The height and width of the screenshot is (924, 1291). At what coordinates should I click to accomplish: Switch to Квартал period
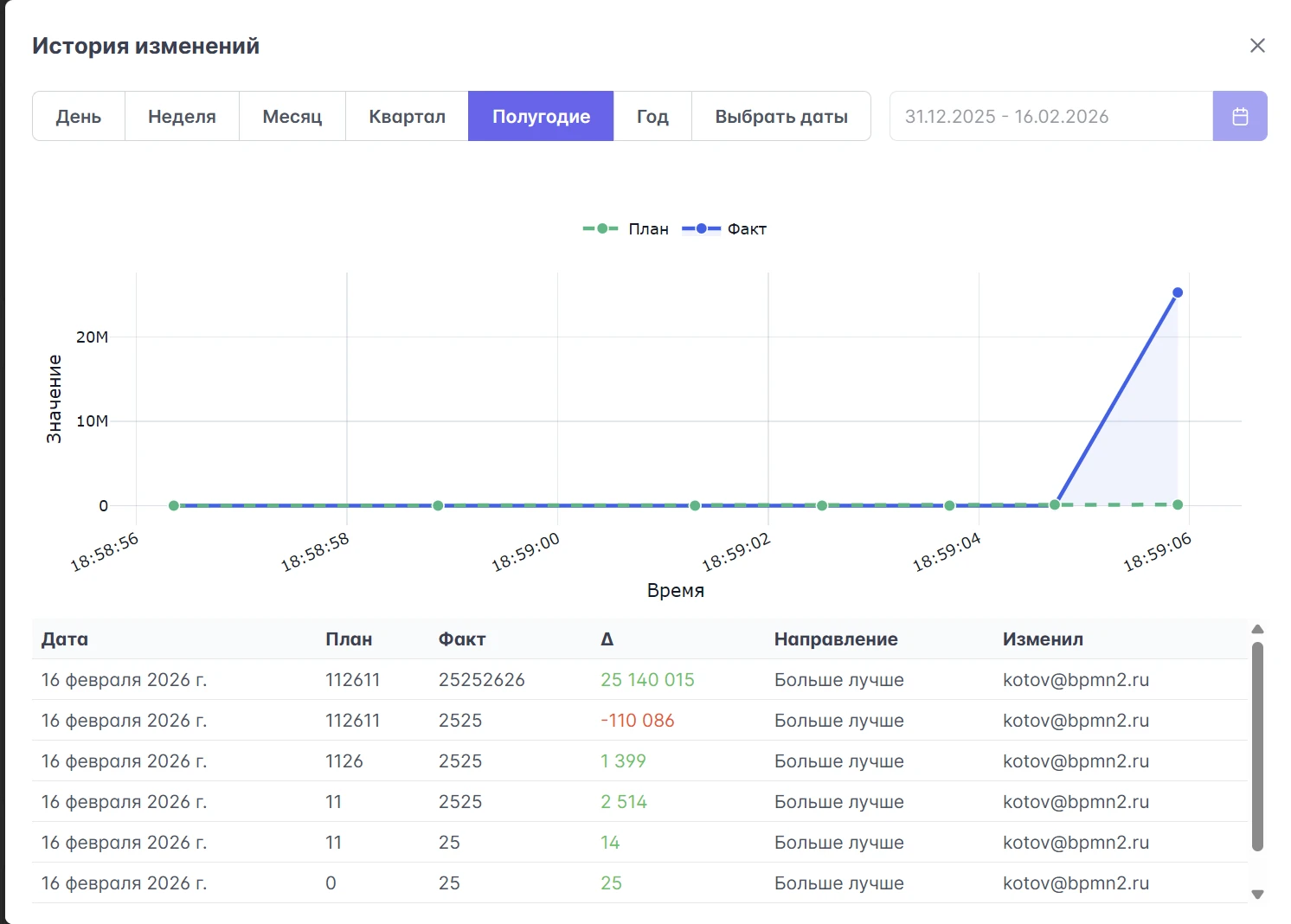[407, 116]
